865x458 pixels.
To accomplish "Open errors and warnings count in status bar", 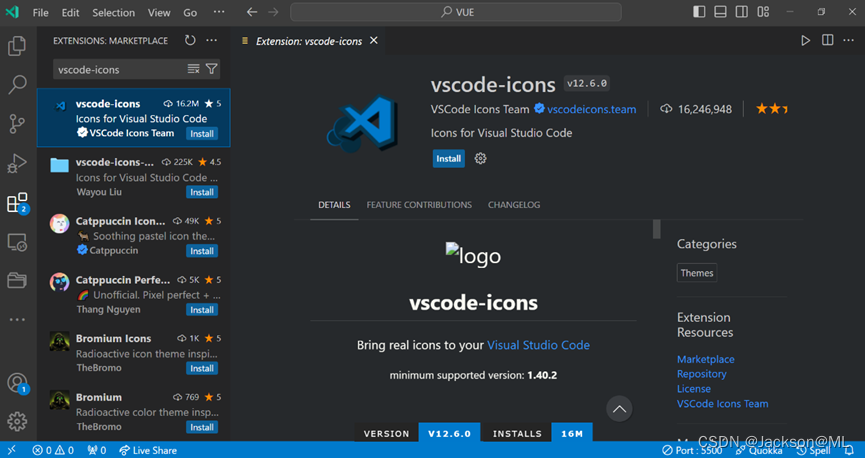I will click(53, 450).
